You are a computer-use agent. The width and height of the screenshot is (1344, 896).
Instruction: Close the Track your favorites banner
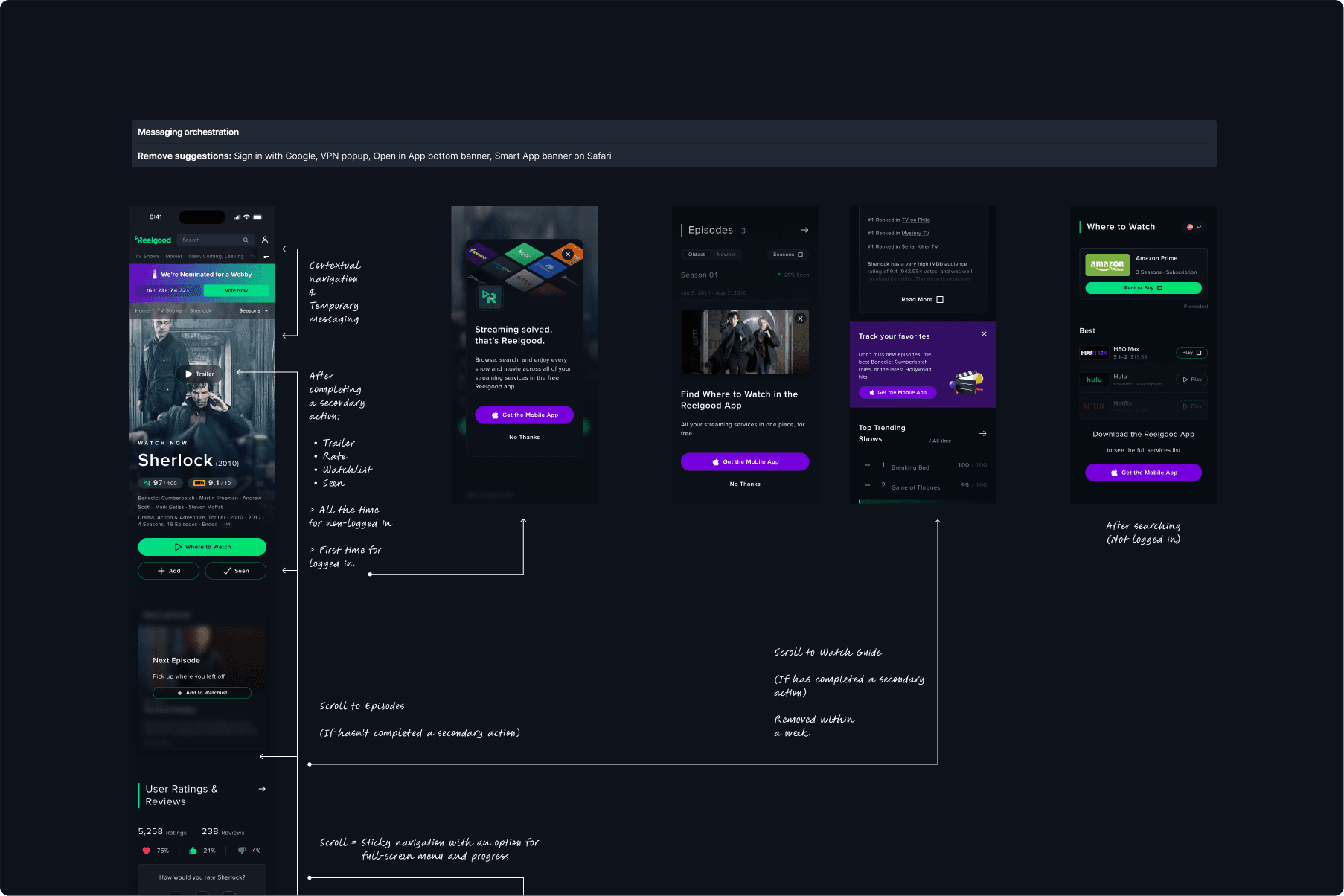click(x=984, y=334)
